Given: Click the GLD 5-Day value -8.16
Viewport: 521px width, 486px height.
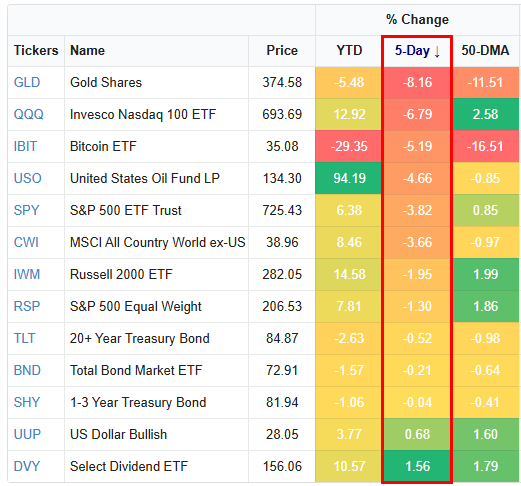Looking at the screenshot, I should click(417, 82).
